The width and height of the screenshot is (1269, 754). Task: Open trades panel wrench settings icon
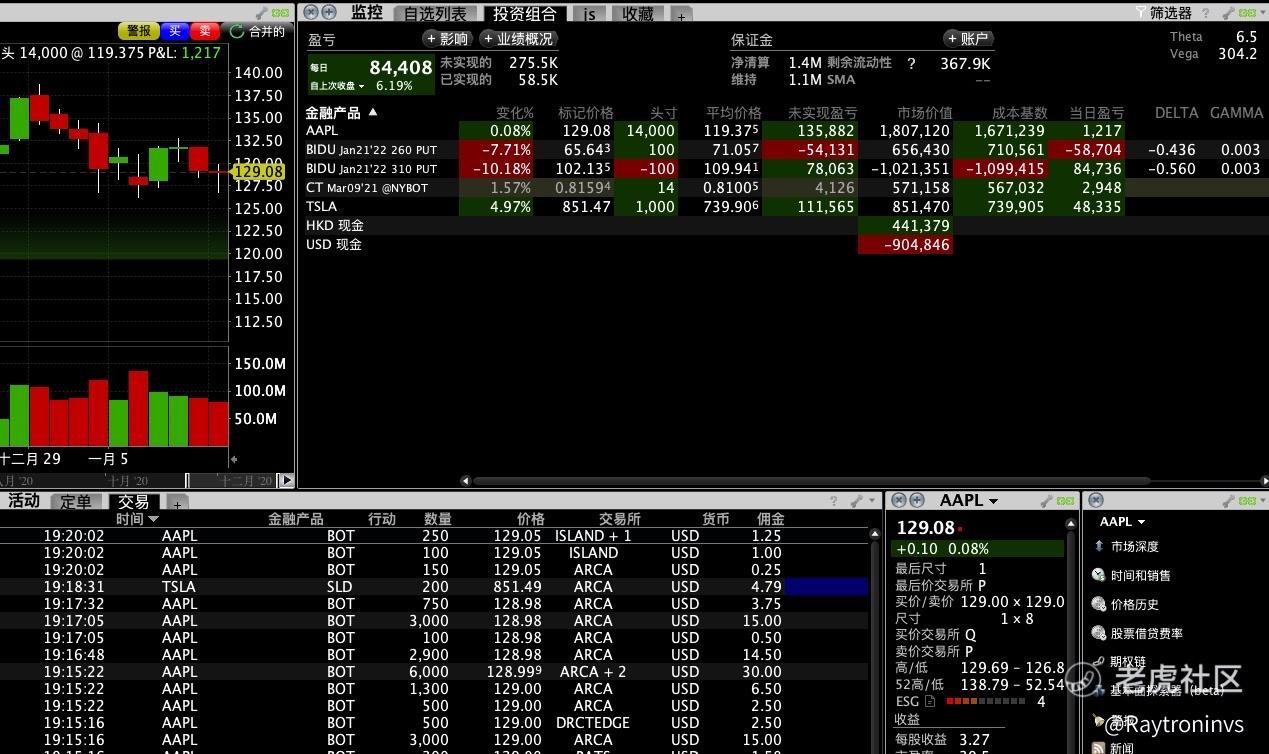(856, 501)
